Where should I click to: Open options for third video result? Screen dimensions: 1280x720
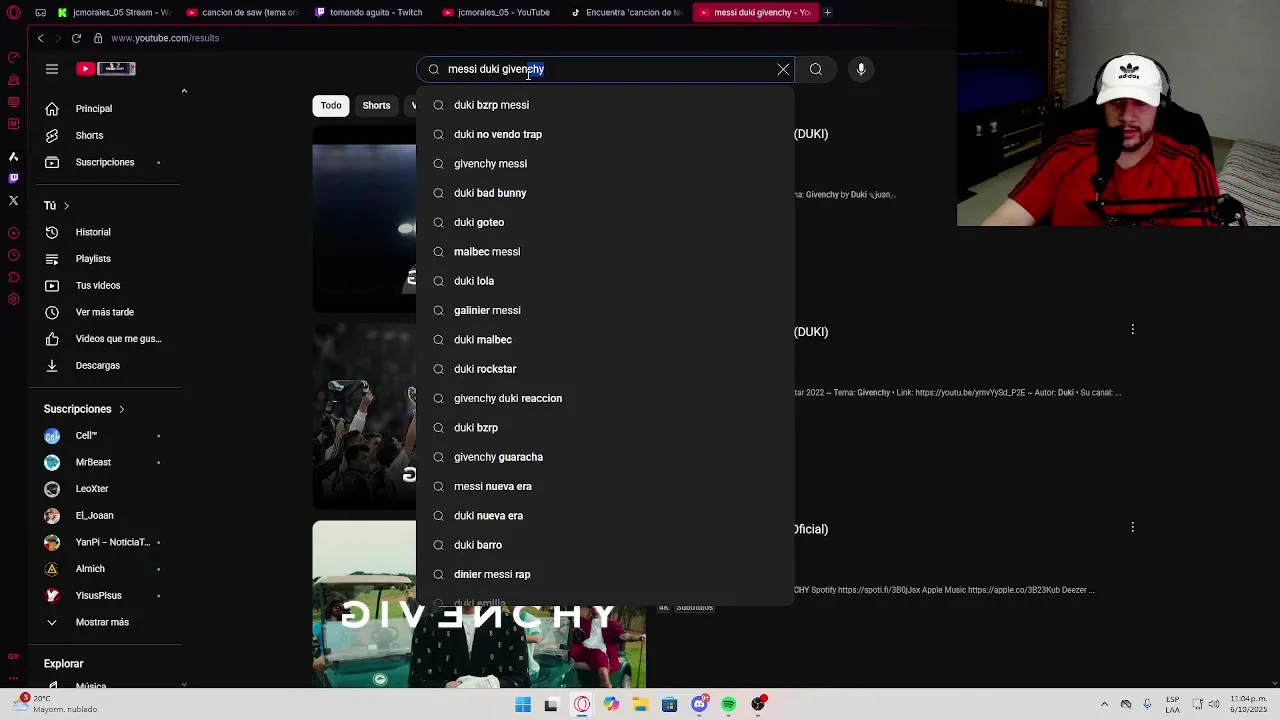click(1133, 527)
